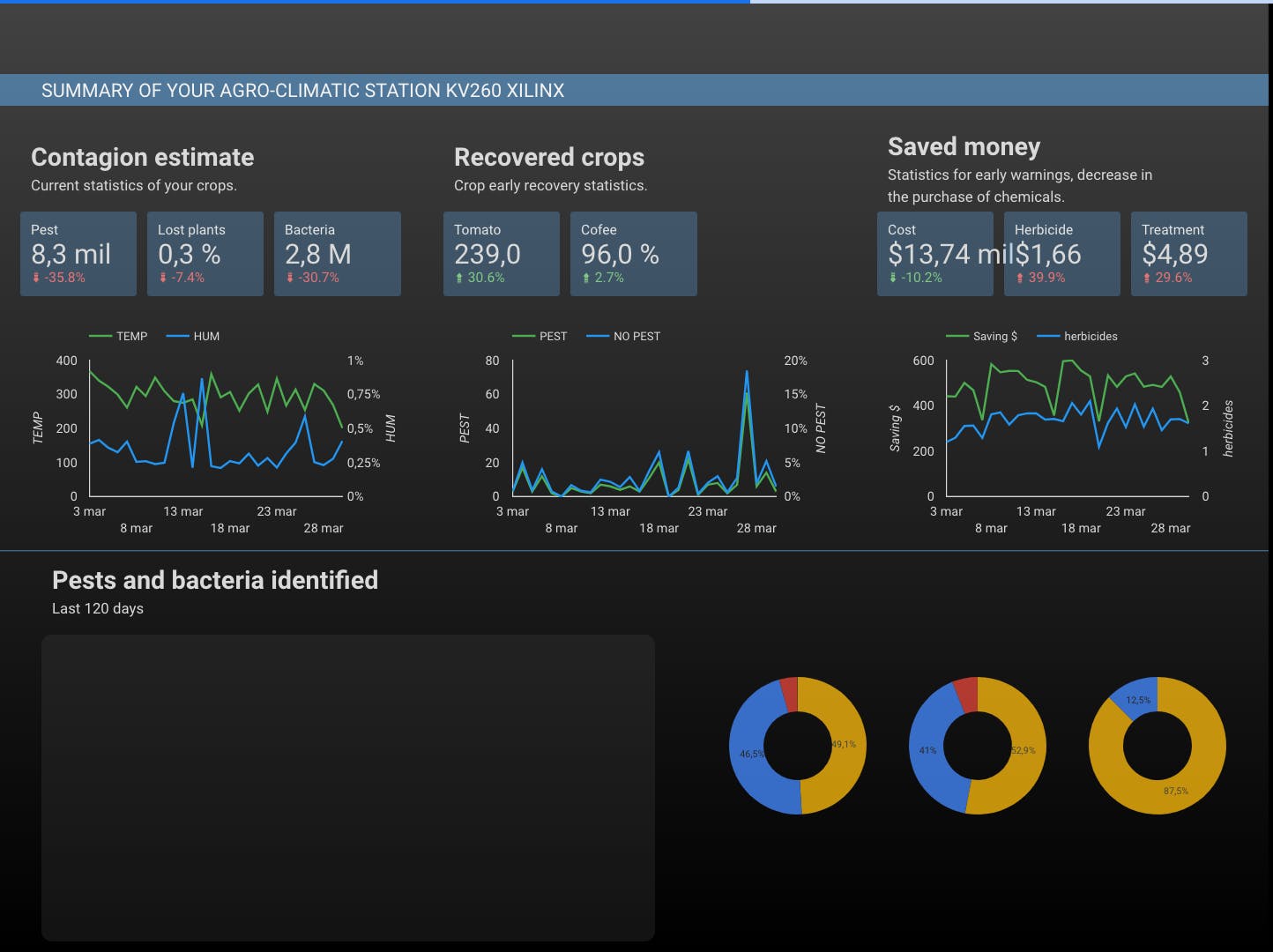
Task: Click the Contagion estimate heading
Action: pos(143,157)
